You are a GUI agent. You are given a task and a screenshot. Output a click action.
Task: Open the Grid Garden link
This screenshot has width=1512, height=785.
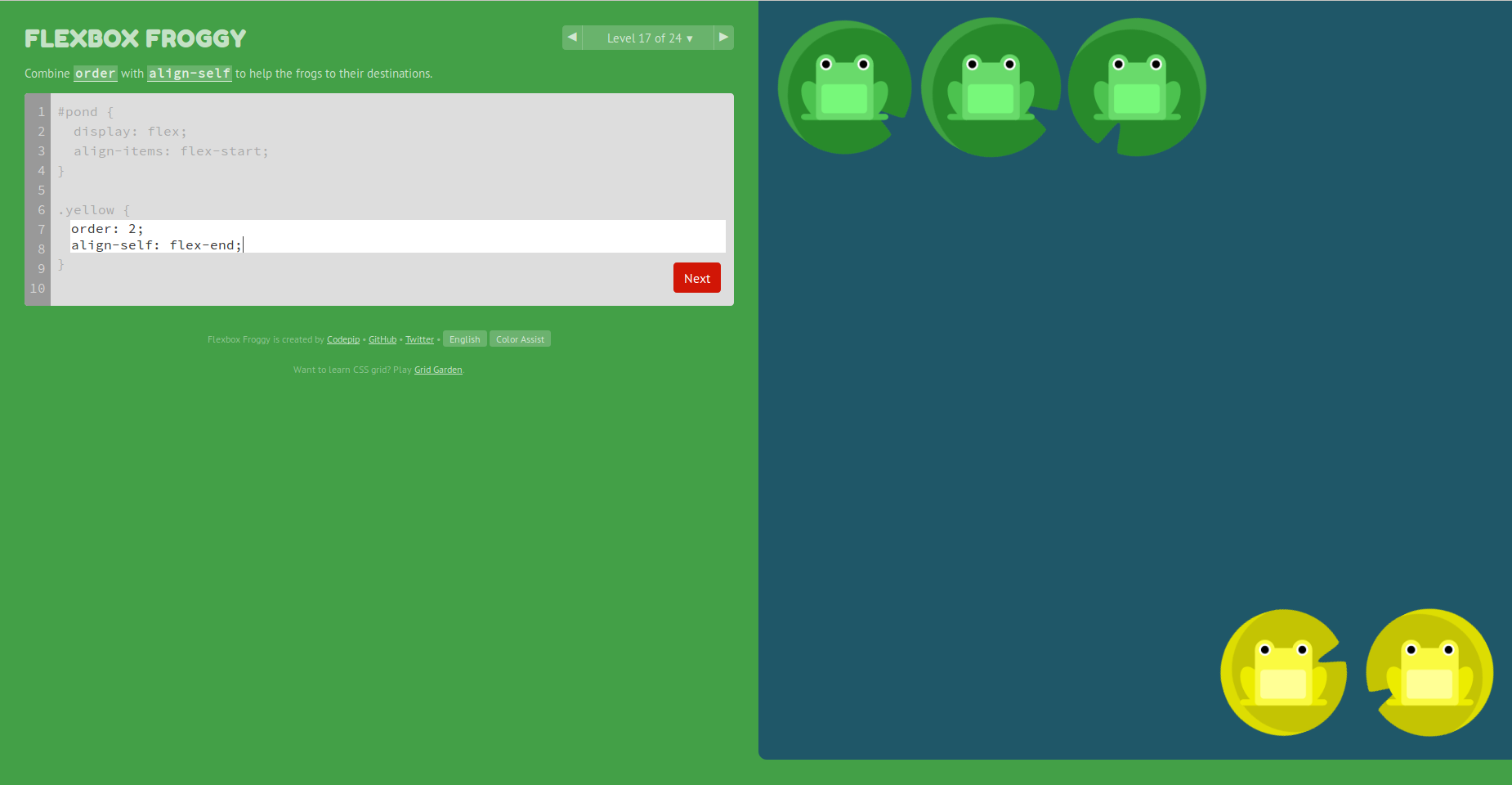pyautogui.click(x=438, y=370)
